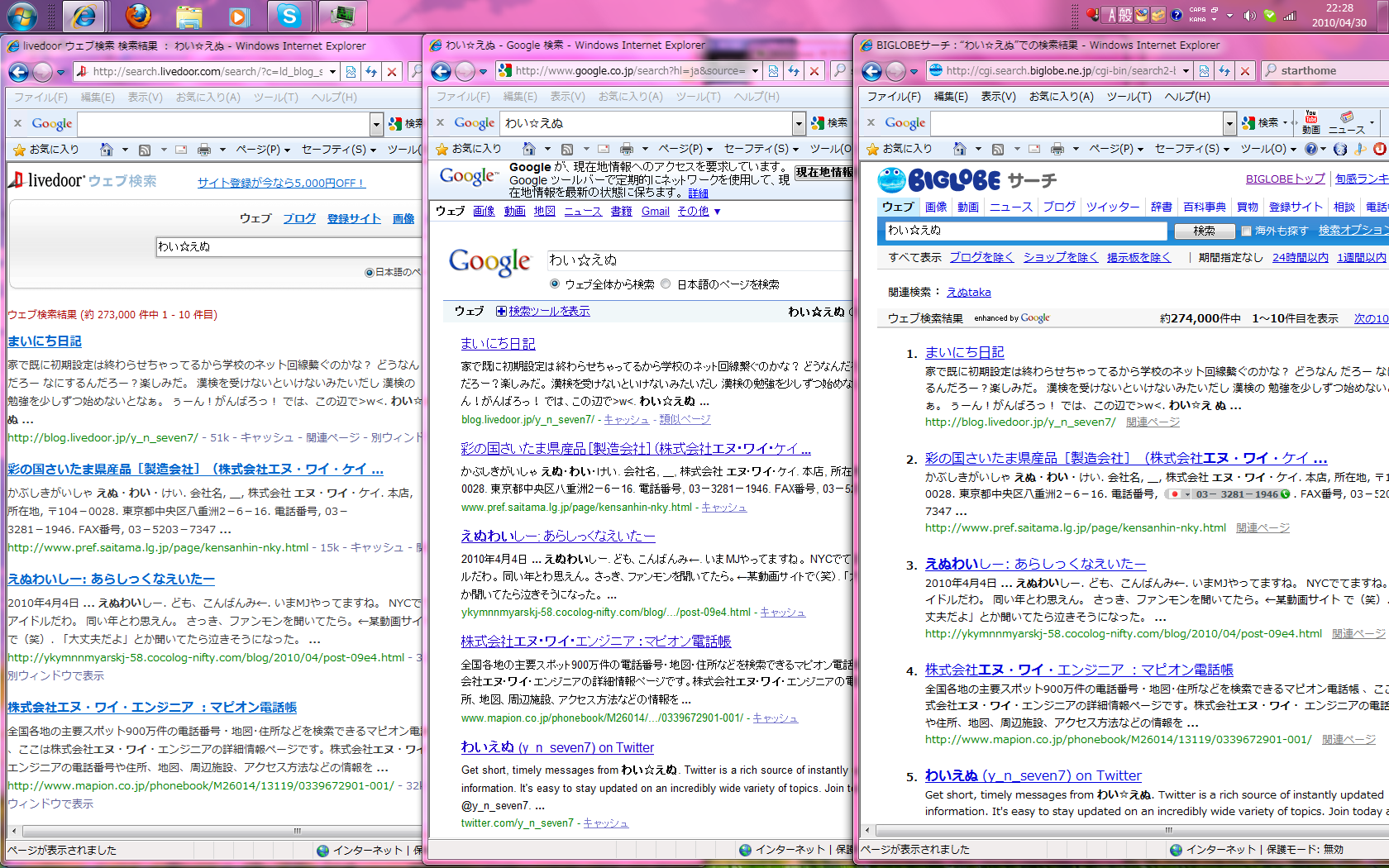The image size is (1389, 868).
Task: Open お気に入り(A) menu in BIGLOBE window
Action: (1061, 97)
